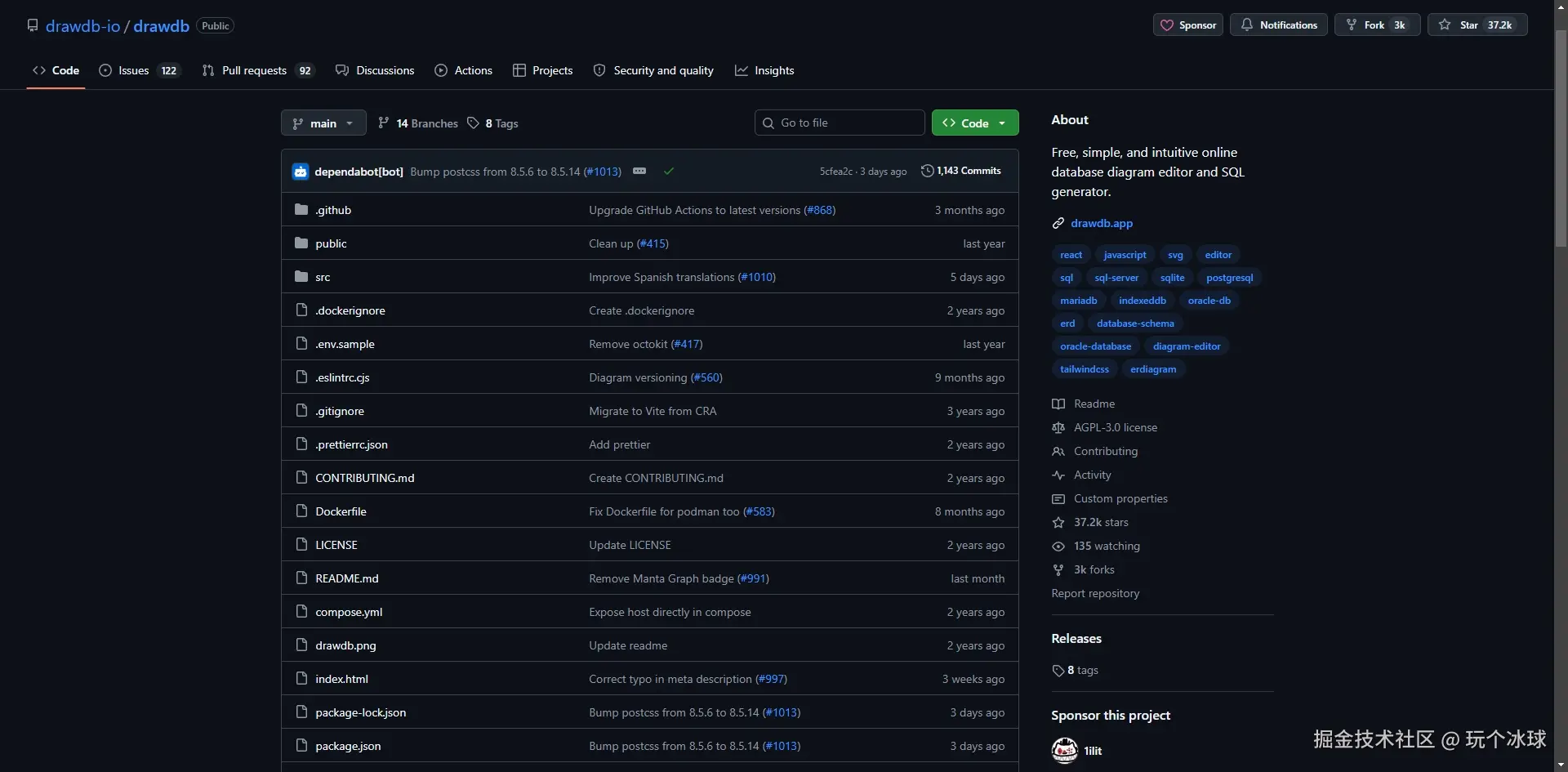Click file icon next to index.html

(301, 678)
